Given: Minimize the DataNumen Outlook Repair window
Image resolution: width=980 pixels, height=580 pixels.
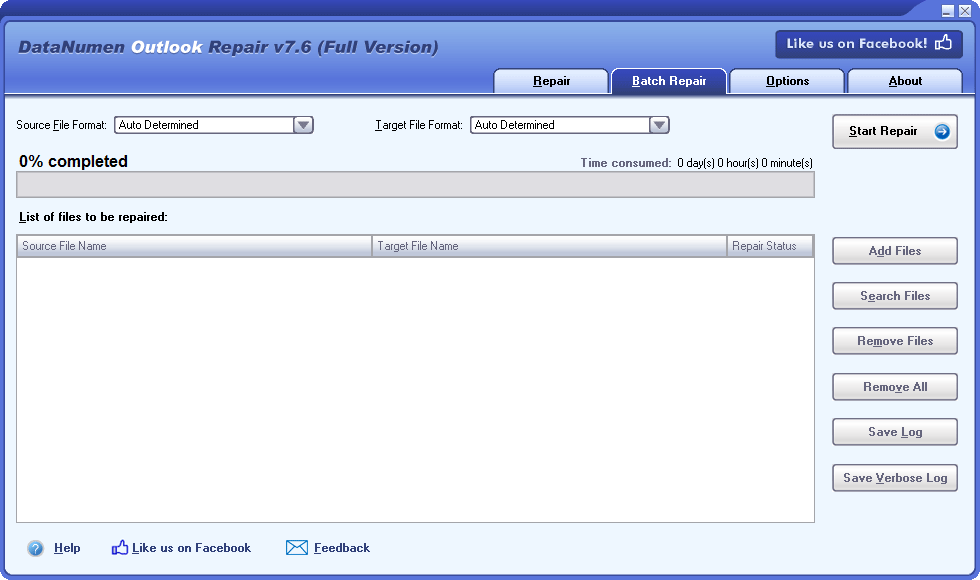Looking at the screenshot, I should click(x=948, y=11).
